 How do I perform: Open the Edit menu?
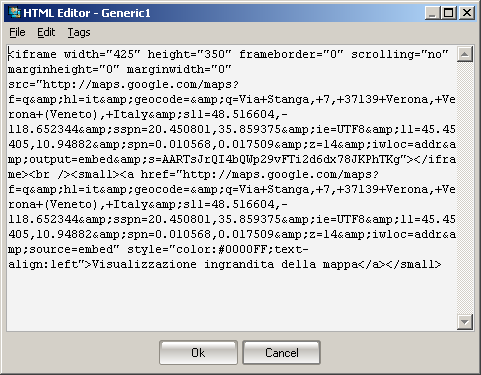coord(46,32)
